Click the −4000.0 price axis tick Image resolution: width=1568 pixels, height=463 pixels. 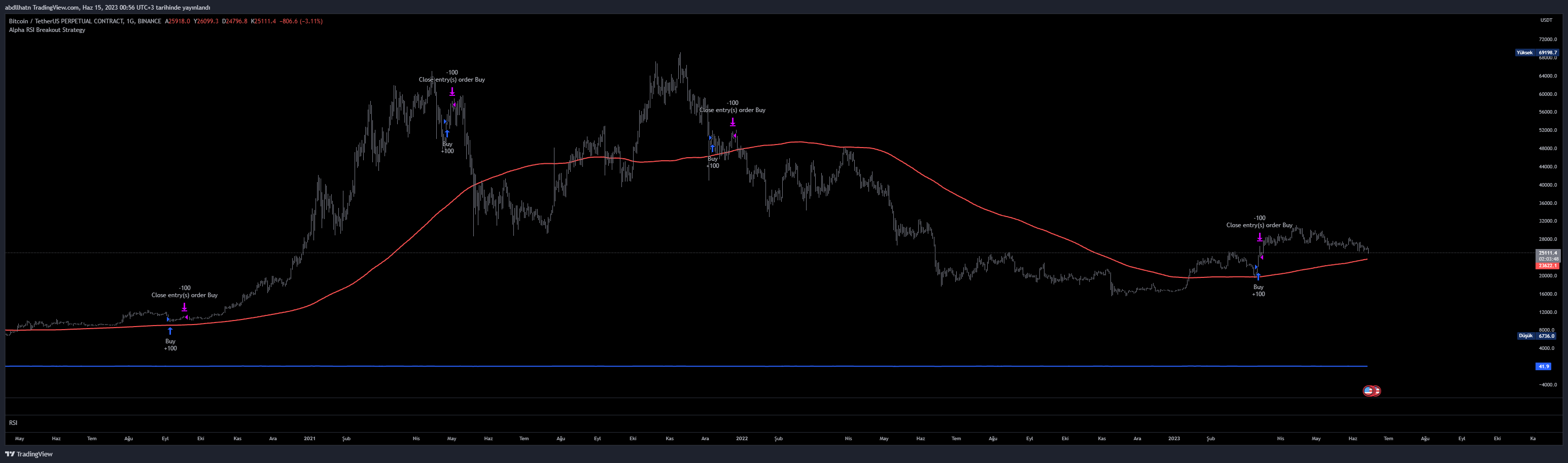point(1547,384)
